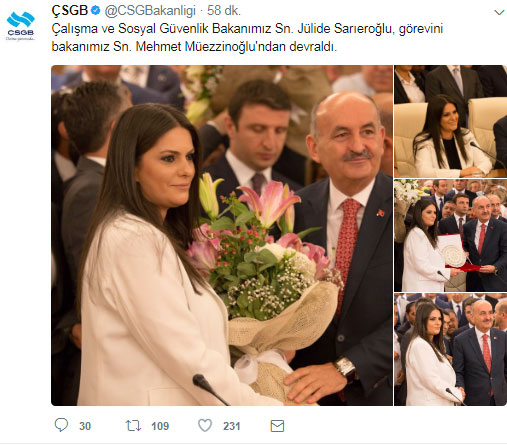The image size is (507, 446).
Task: Open middle-right photo with red plaque
Action: coord(450,235)
